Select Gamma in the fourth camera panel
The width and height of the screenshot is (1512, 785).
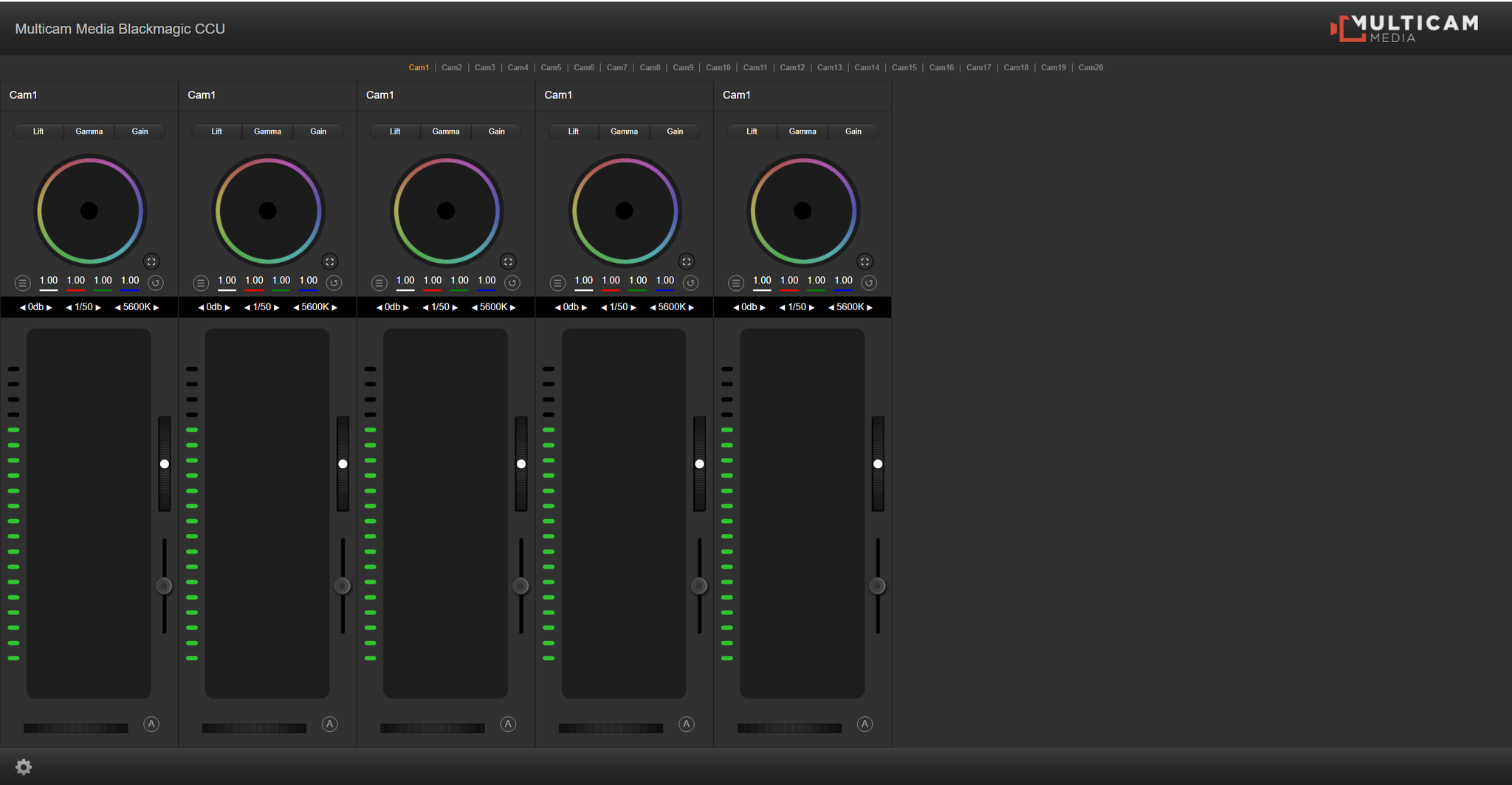[624, 131]
